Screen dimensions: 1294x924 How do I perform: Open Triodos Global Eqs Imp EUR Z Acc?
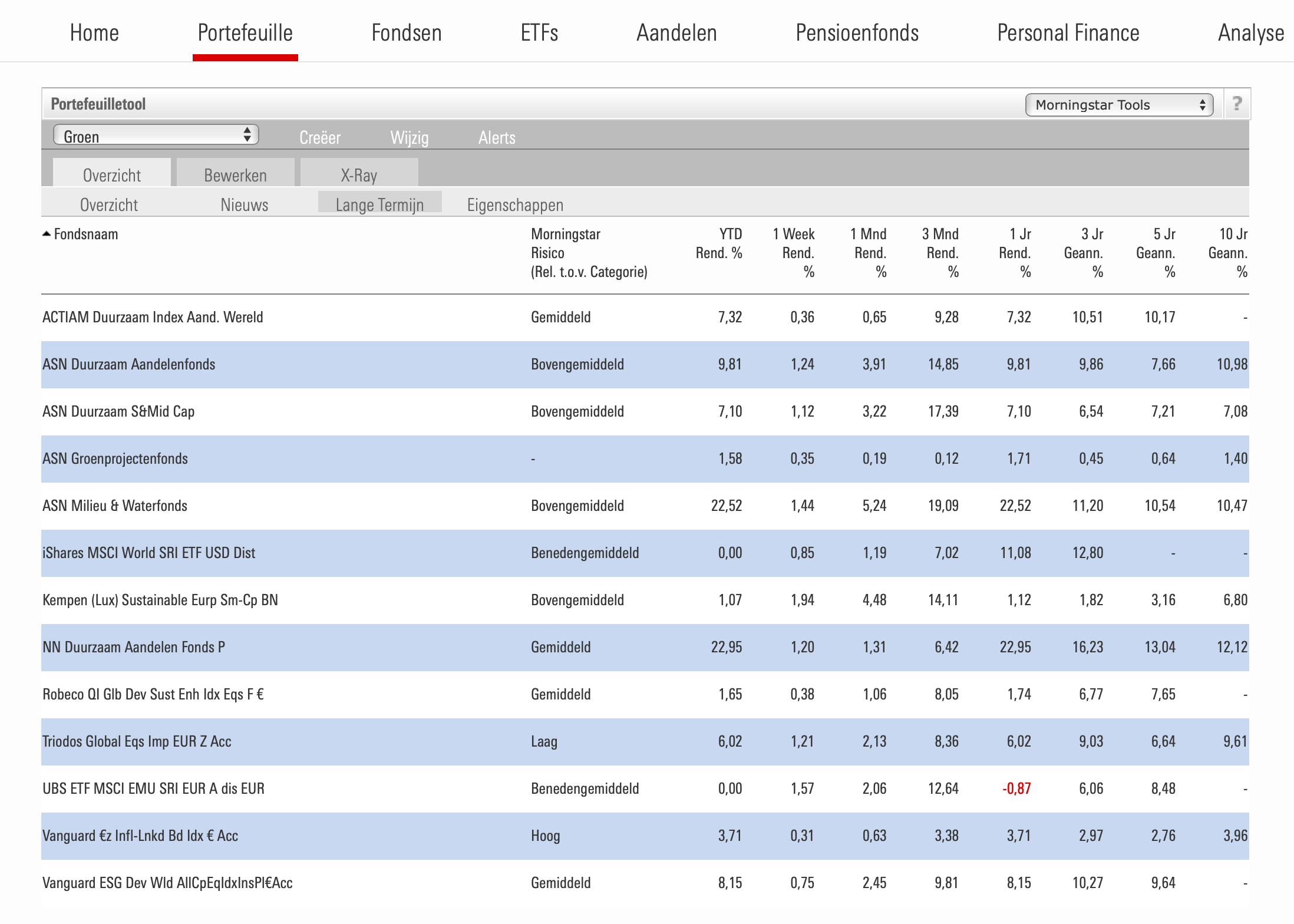(137, 741)
